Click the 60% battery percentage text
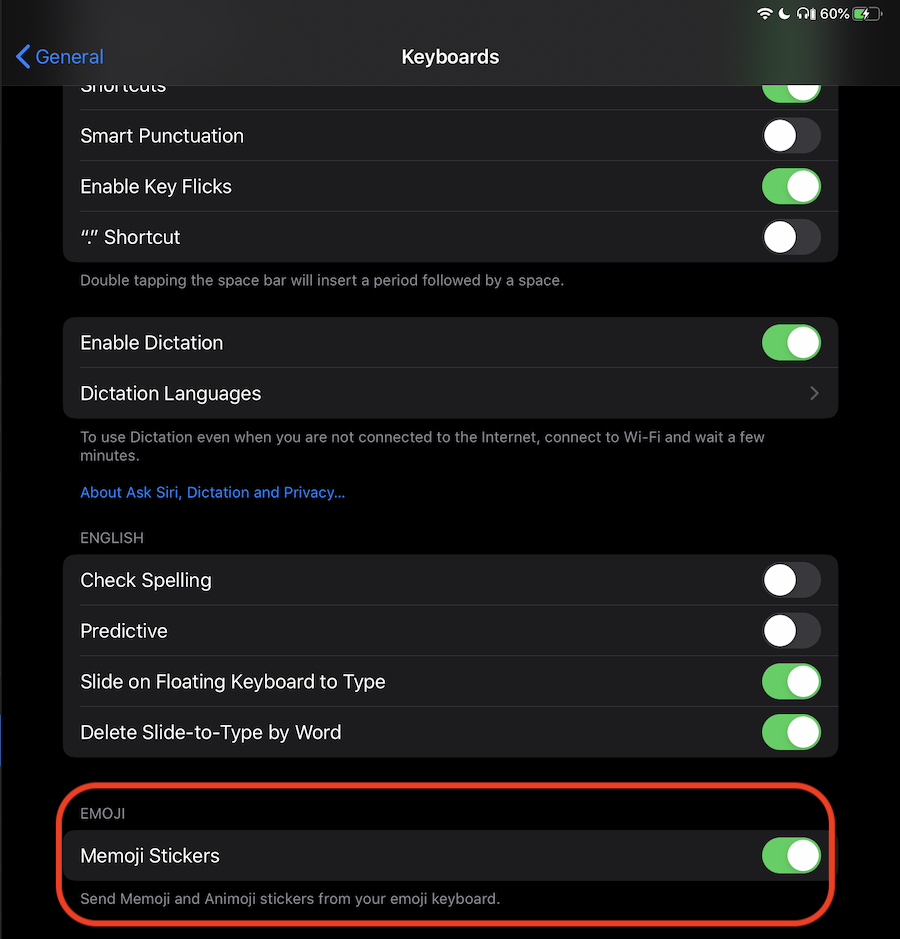 coord(834,14)
